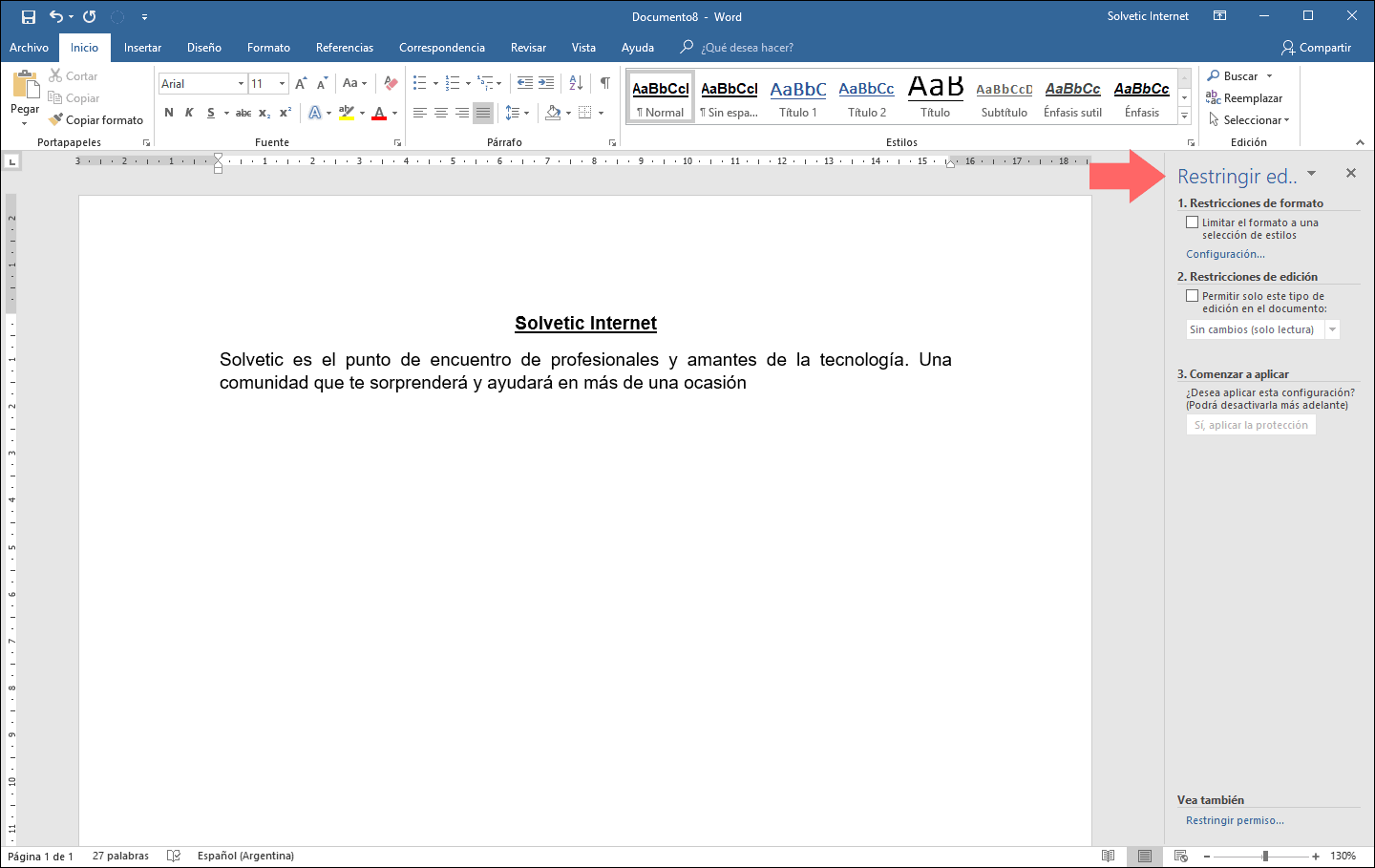The height and width of the screenshot is (868, 1375).
Task: Click the Compartir share button
Action: point(1317,48)
